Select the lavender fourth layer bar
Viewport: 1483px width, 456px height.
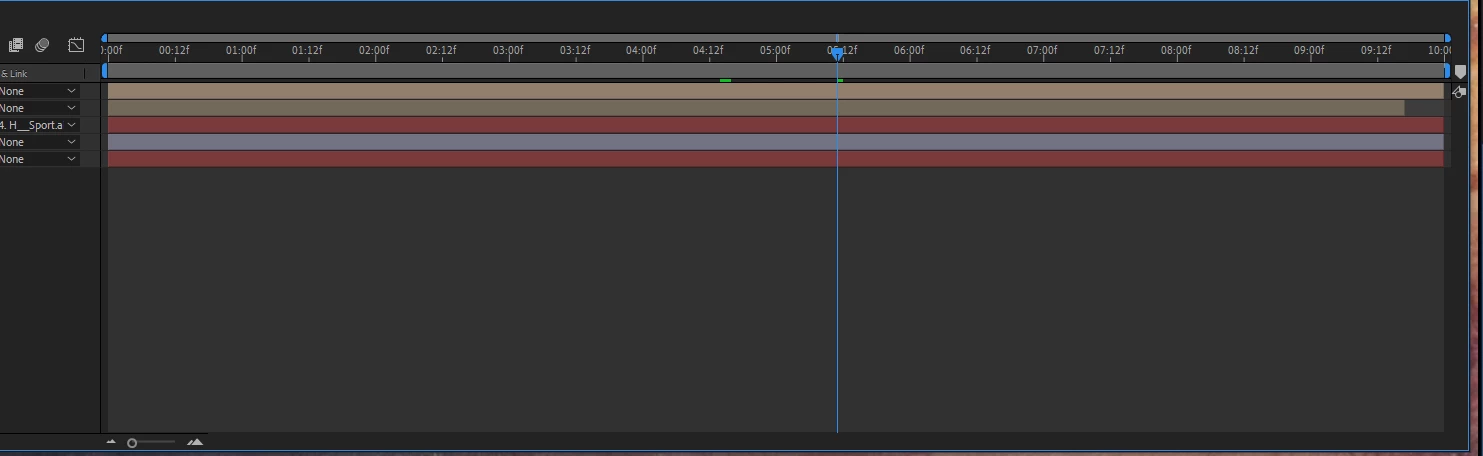pyautogui.click(x=775, y=142)
